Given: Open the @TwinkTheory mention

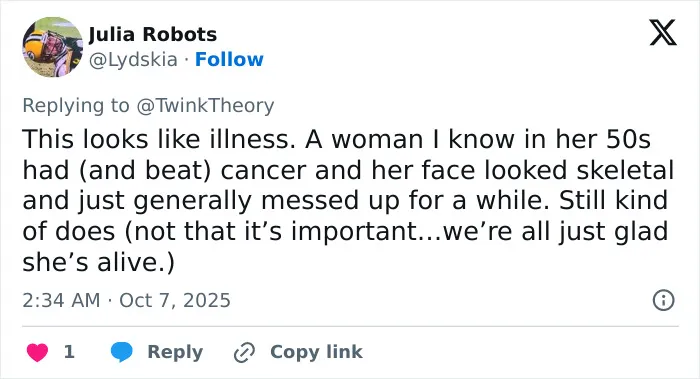Looking at the screenshot, I should point(205,106).
